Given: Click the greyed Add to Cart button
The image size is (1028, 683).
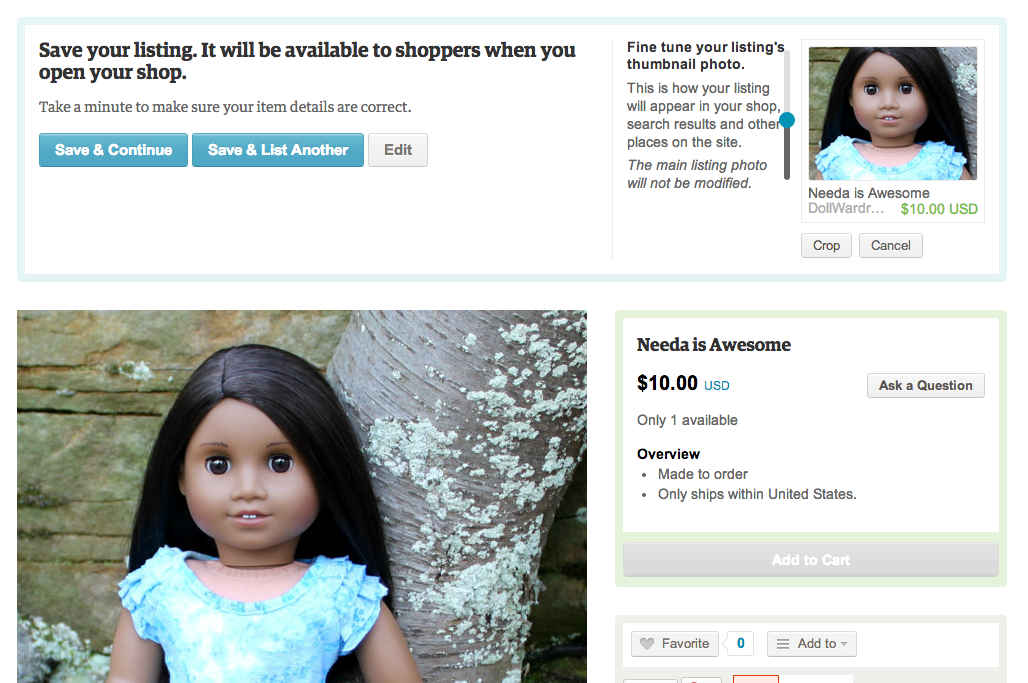Looking at the screenshot, I should [x=811, y=560].
